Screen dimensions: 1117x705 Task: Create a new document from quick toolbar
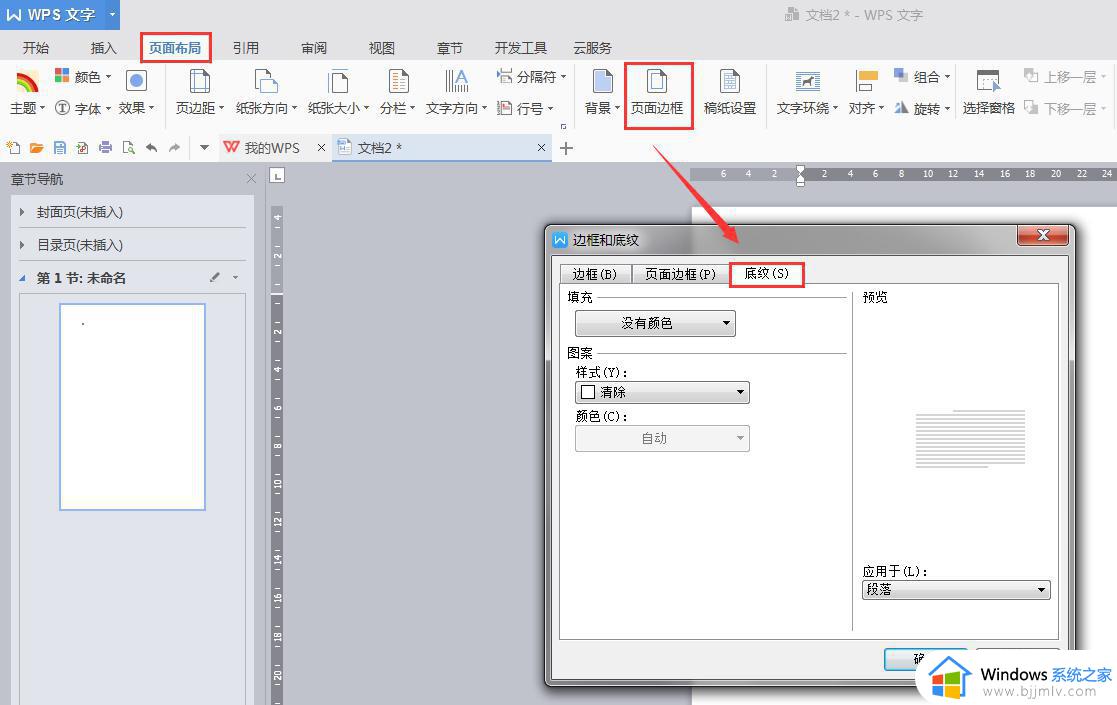pos(14,147)
